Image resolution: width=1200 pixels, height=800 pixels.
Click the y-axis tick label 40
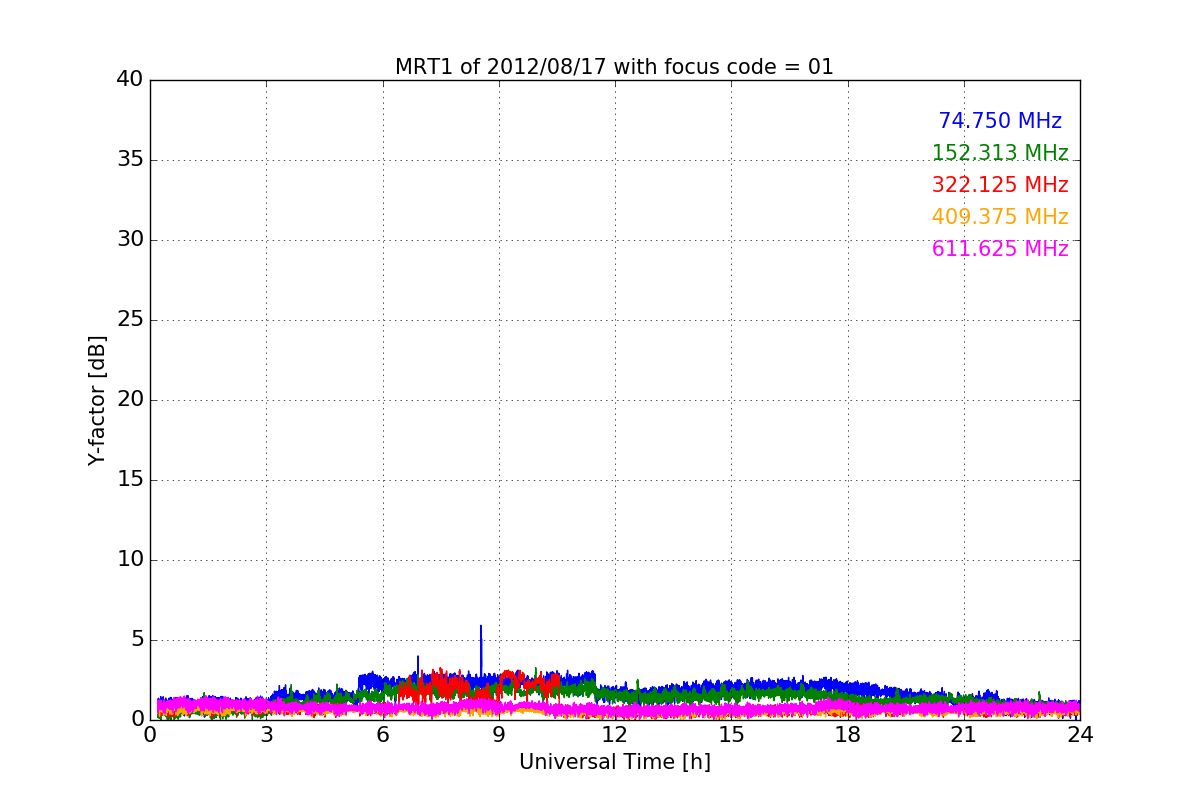click(x=130, y=79)
